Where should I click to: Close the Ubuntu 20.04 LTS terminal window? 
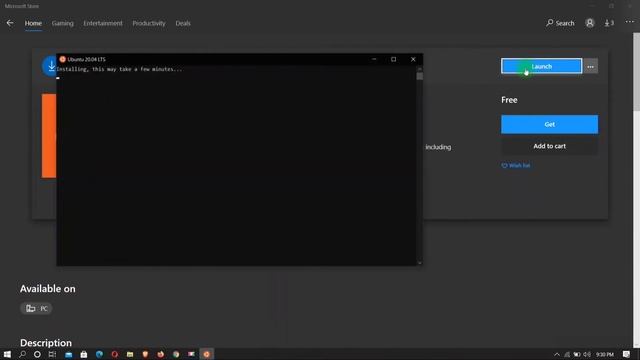[x=413, y=59]
